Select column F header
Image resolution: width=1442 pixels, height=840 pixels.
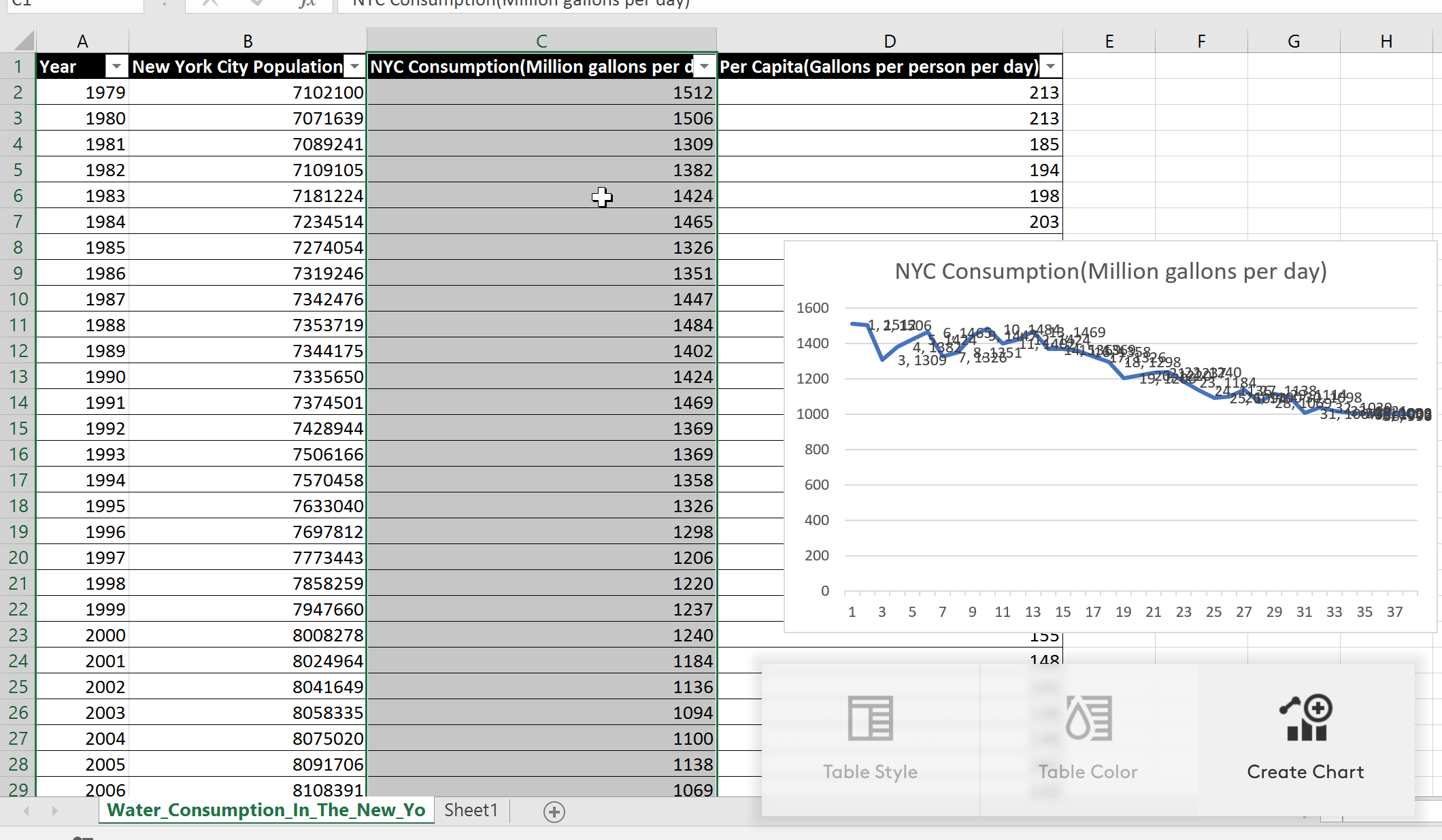coord(1201,41)
